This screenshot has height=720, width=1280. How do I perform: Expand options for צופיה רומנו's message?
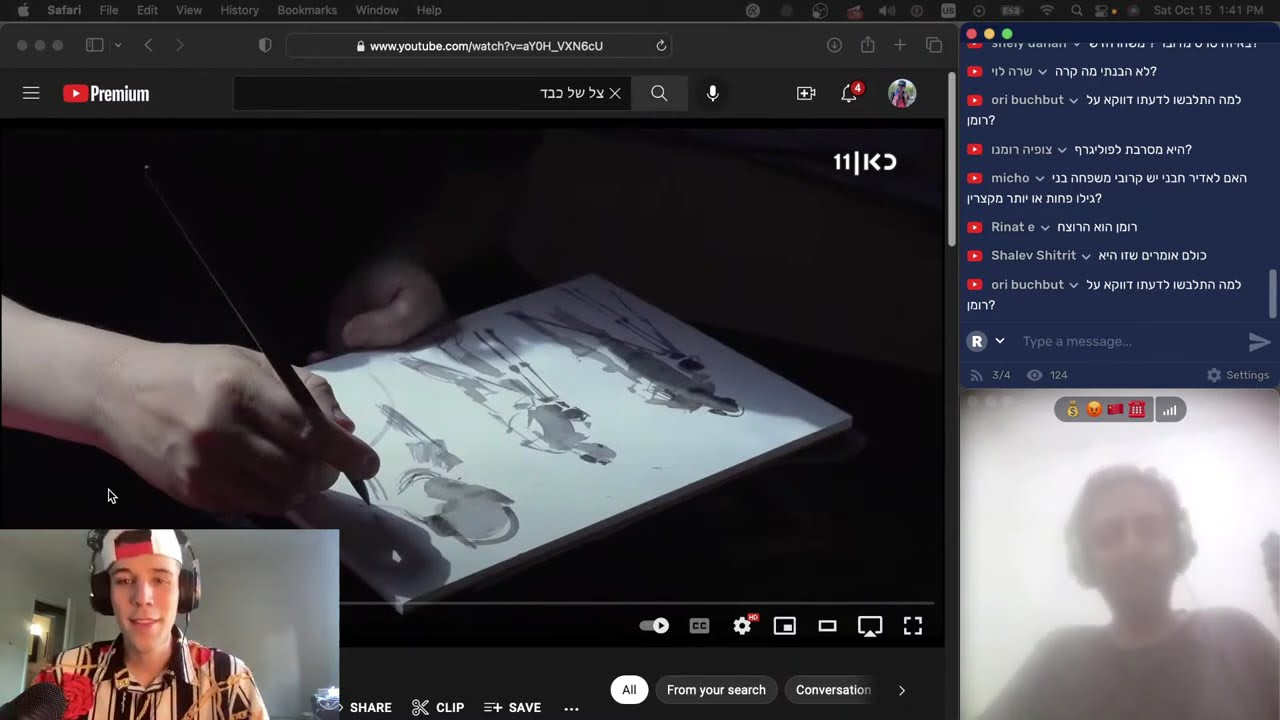(x=1062, y=150)
